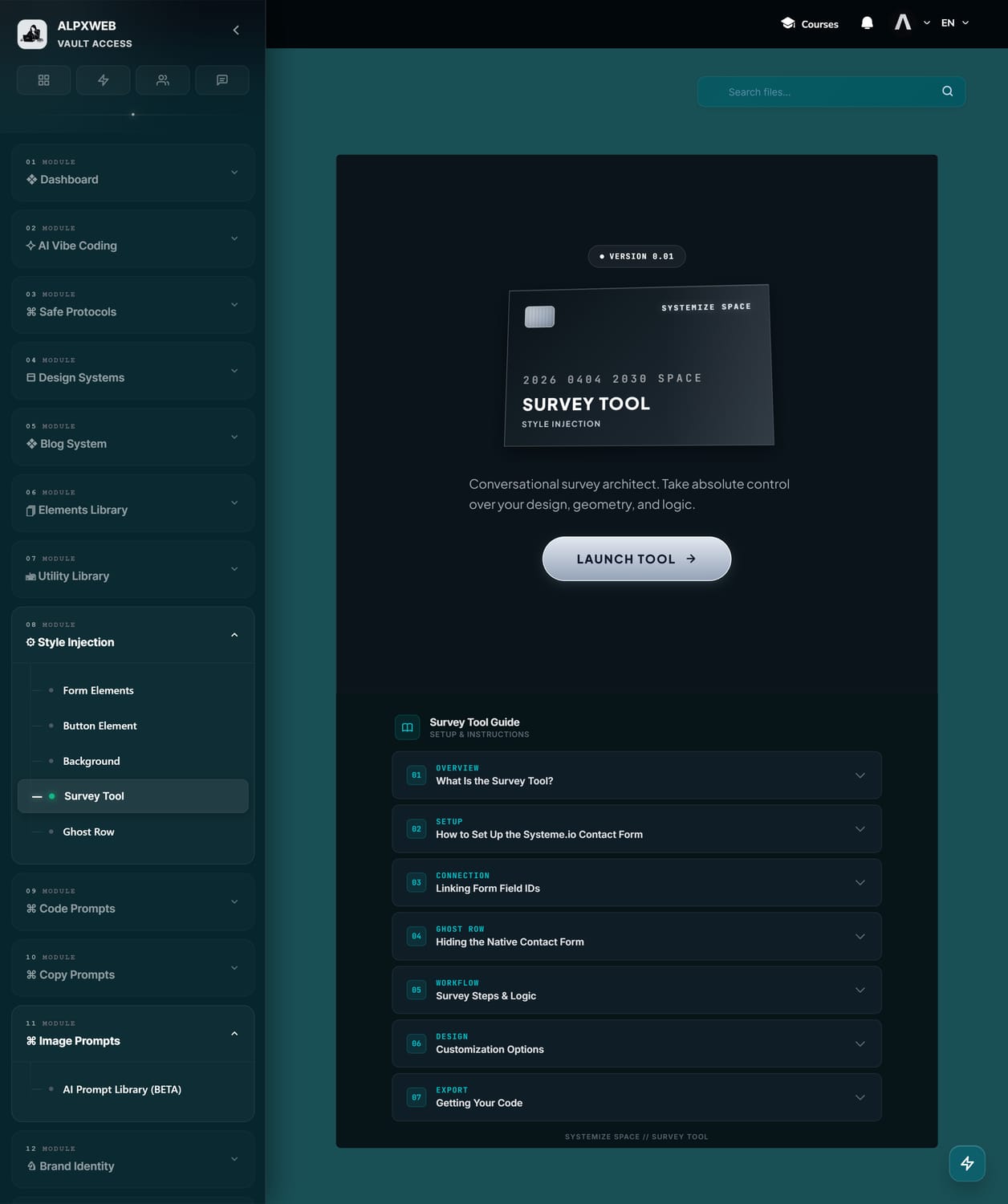This screenshot has width=1008, height=1204.
Task: Open the EN language dropdown
Action: click(955, 23)
